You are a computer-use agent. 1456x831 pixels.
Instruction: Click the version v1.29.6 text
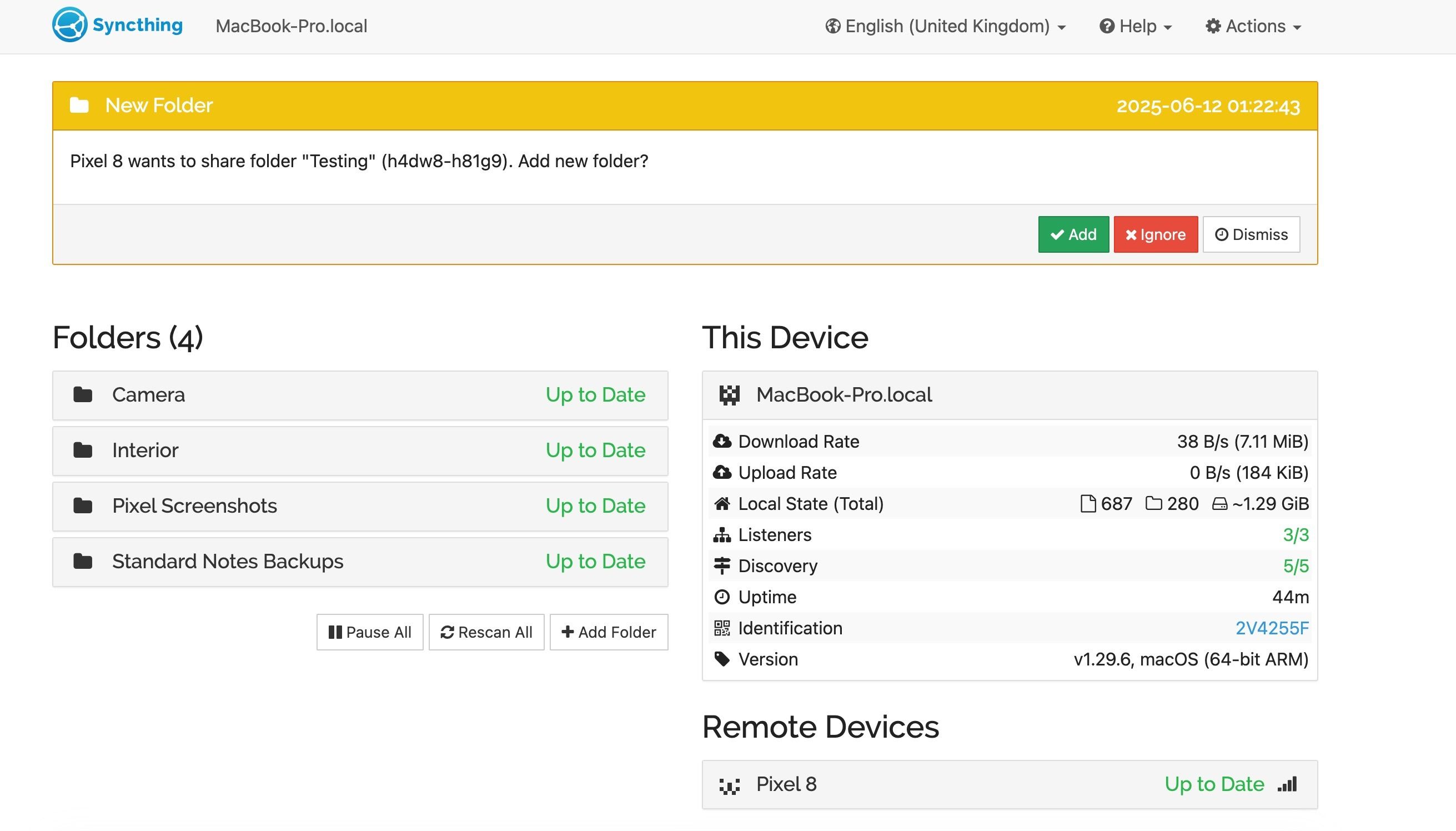1191,659
